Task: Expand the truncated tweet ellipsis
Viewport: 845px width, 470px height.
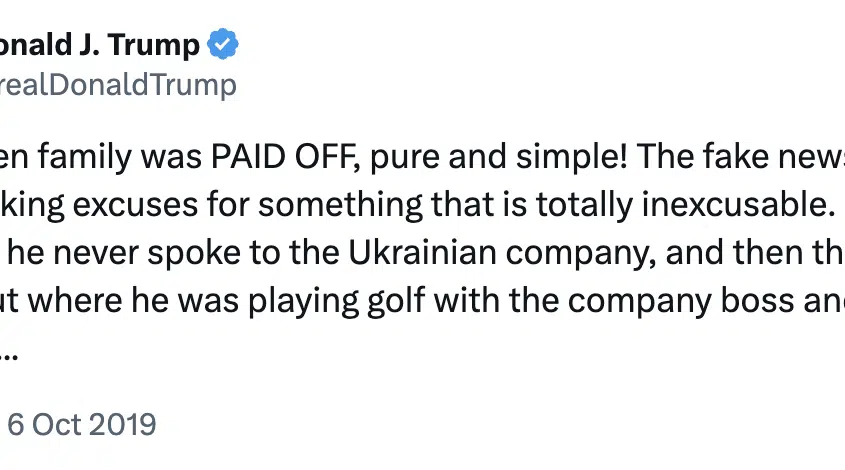Action: (x=9, y=357)
